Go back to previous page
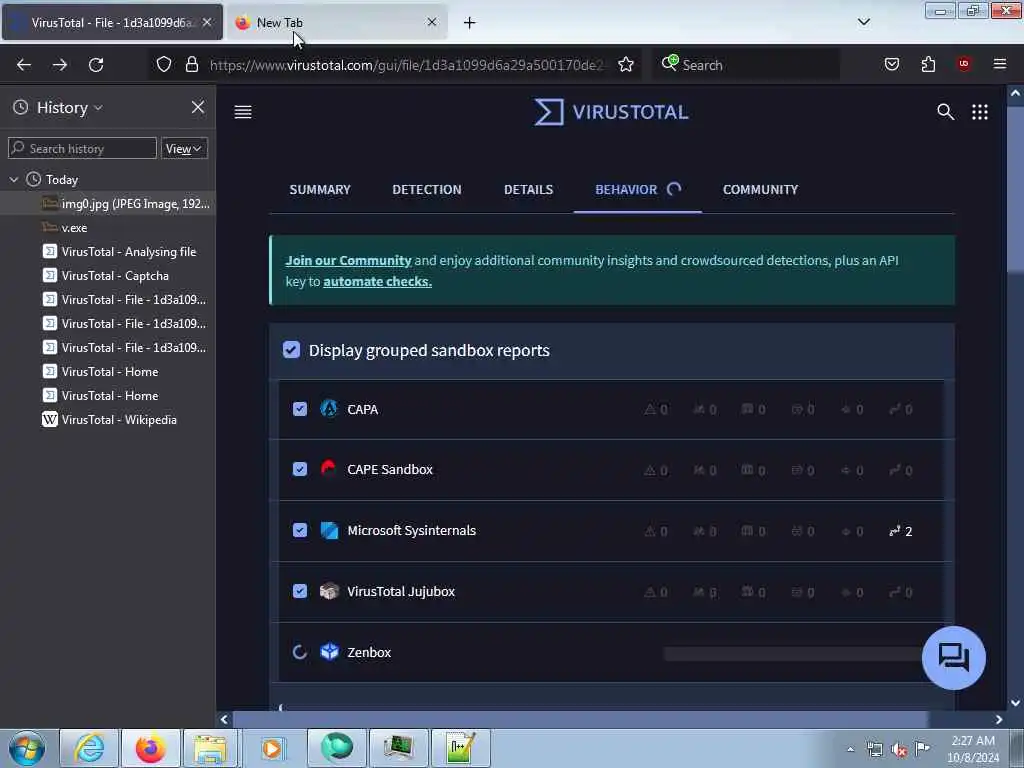 (x=24, y=65)
